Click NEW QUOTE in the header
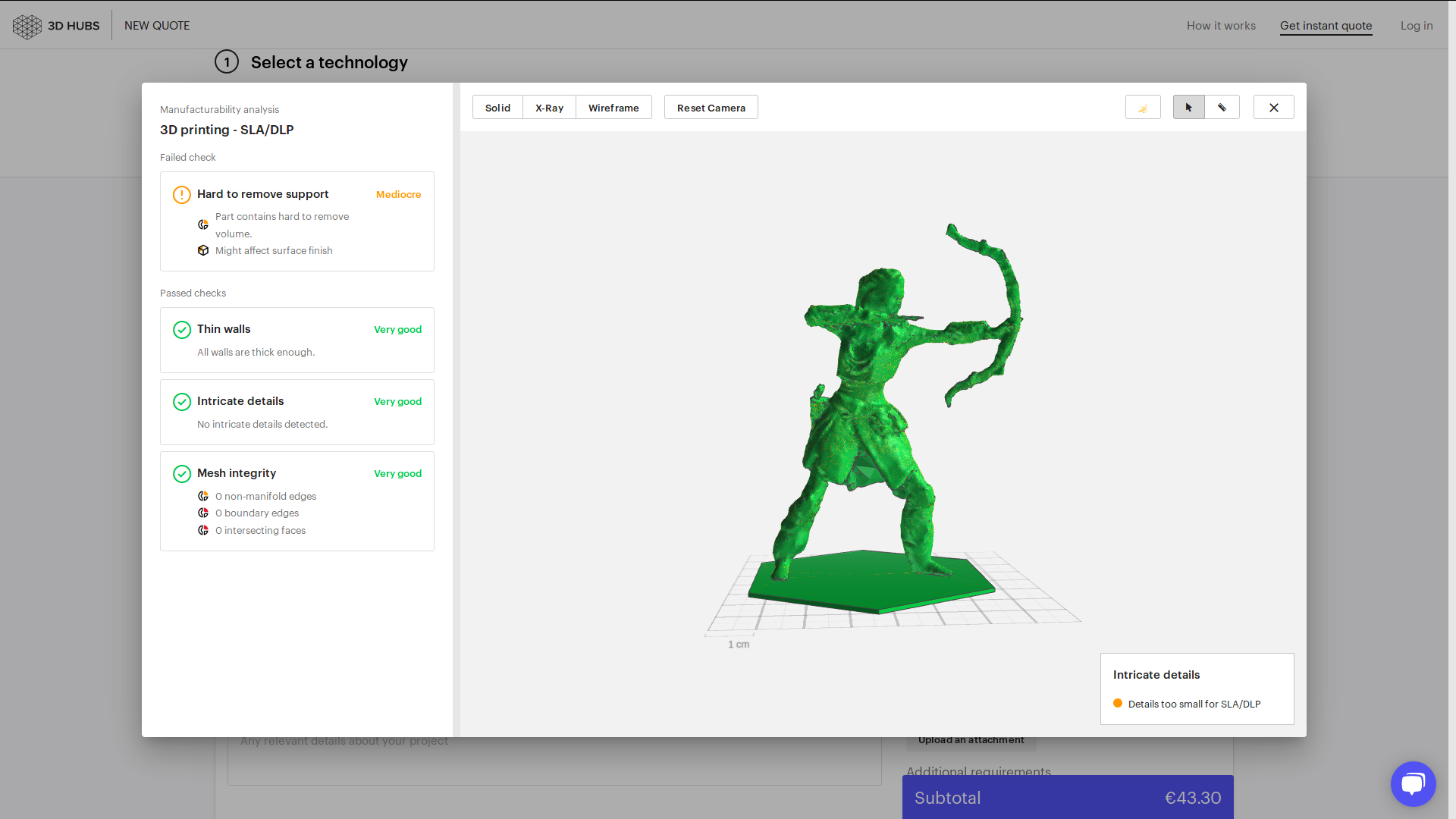Viewport: 1456px width, 819px height. (157, 26)
